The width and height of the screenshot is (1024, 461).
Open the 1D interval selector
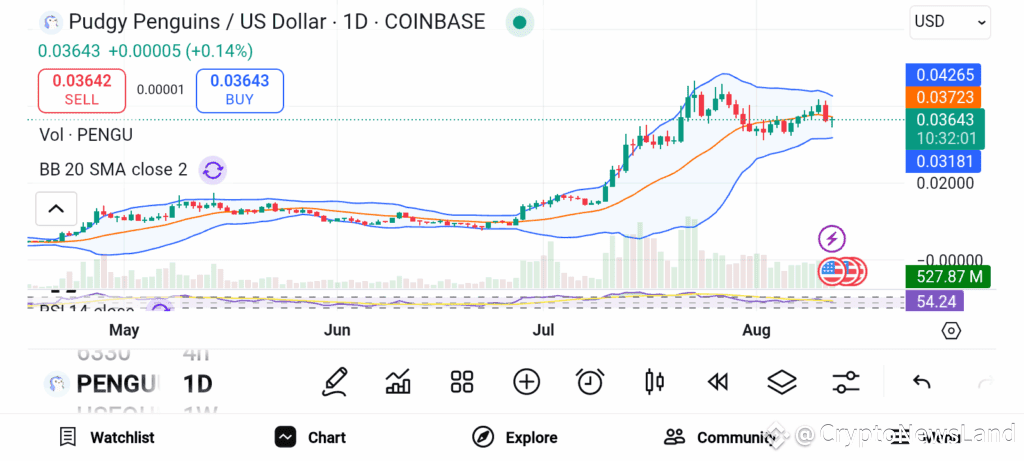pyautogui.click(x=197, y=383)
